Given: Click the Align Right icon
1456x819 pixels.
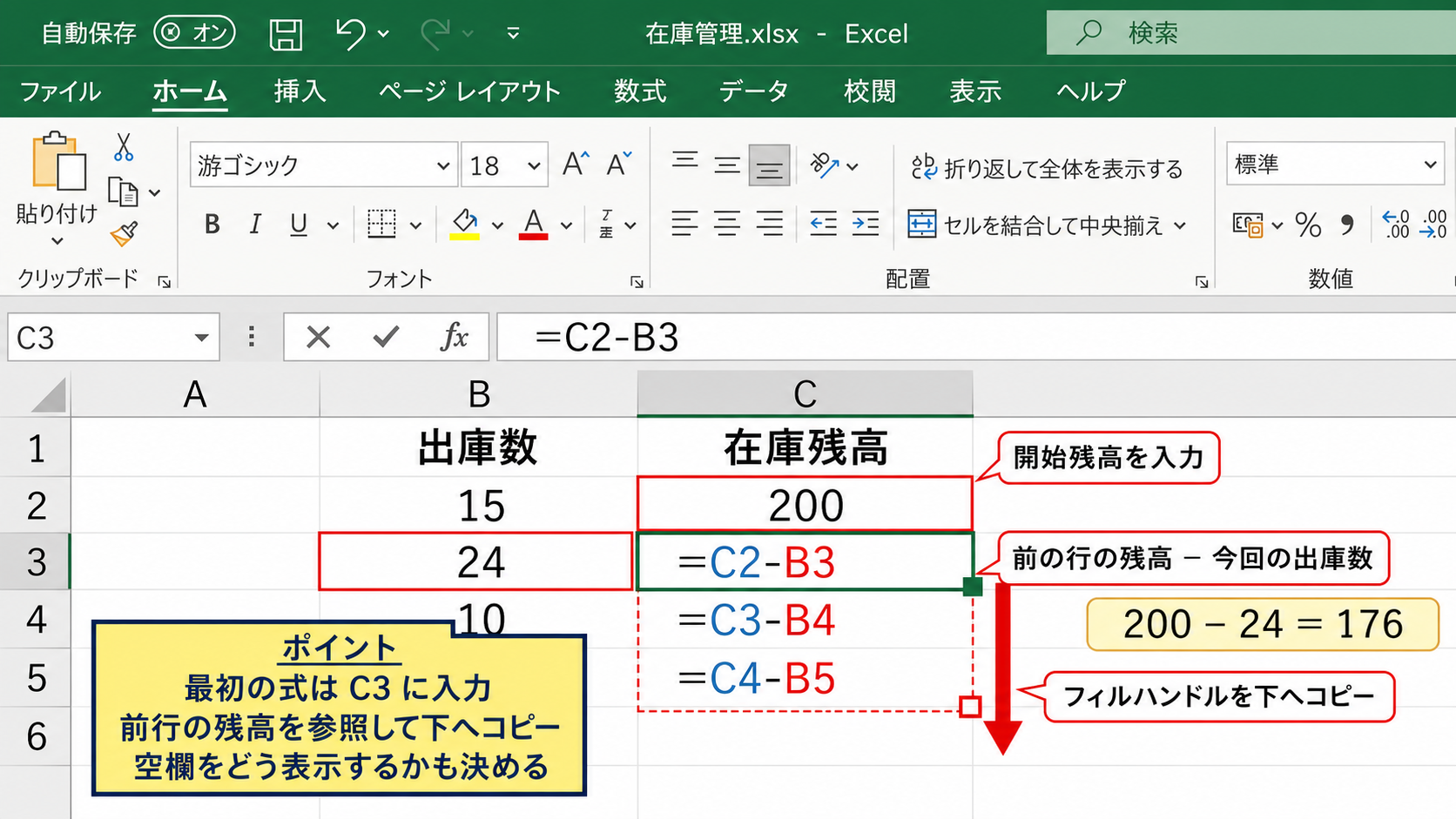Looking at the screenshot, I should click(769, 225).
